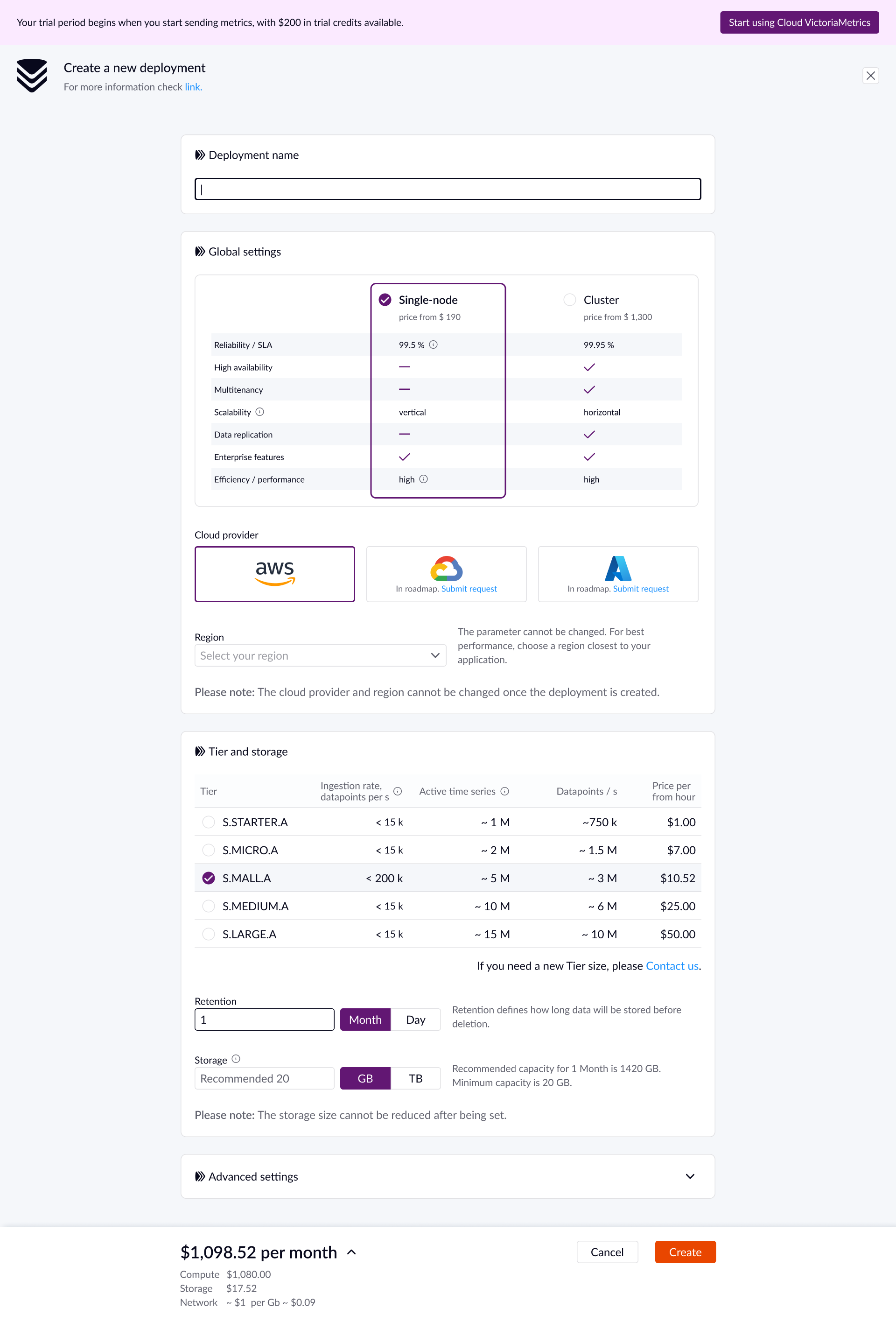This screenshot has height=1322, width=896.
Task: Collapse the monthly price breakdown
Action: click(351, 1252)
